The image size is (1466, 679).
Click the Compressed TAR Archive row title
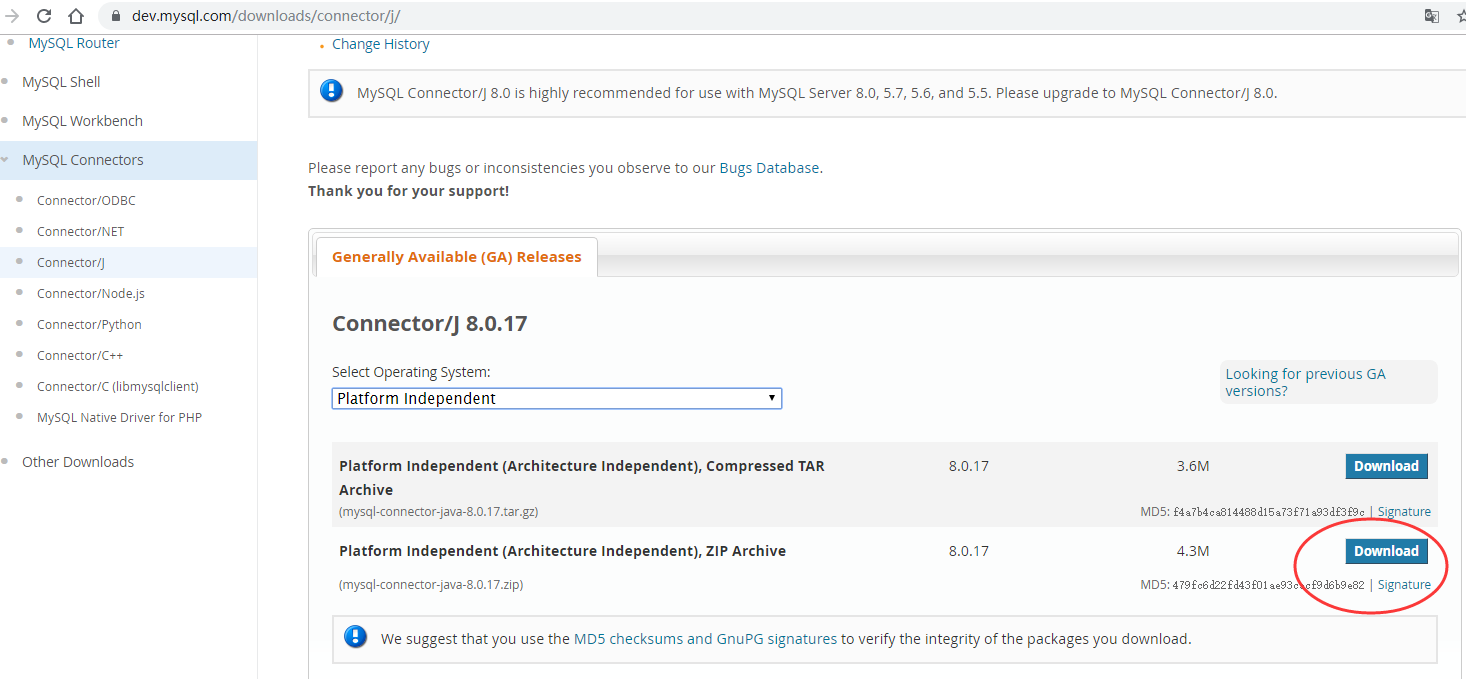[x=582, y=478]
